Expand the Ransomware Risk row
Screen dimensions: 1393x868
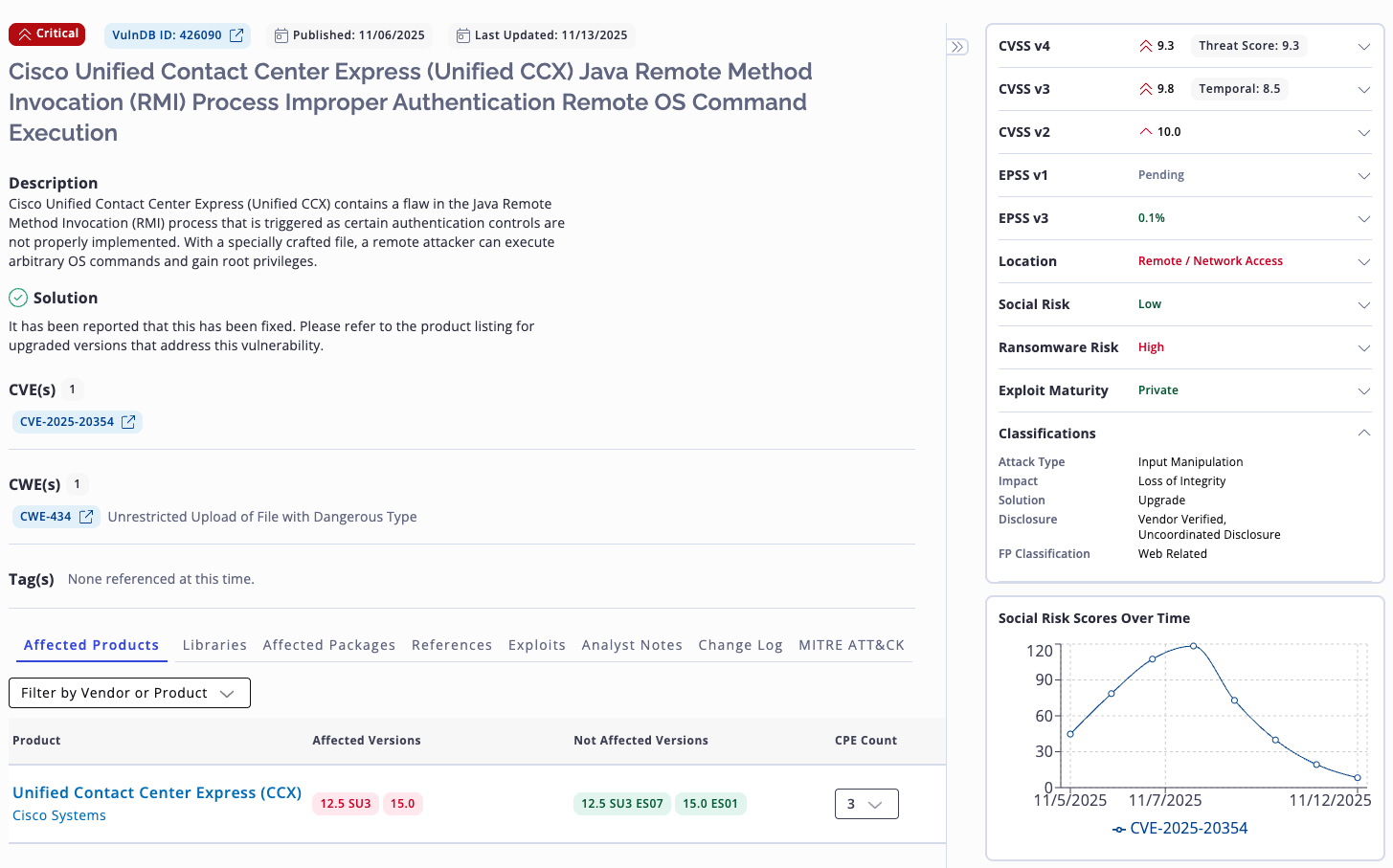[x=1363, y=347]
